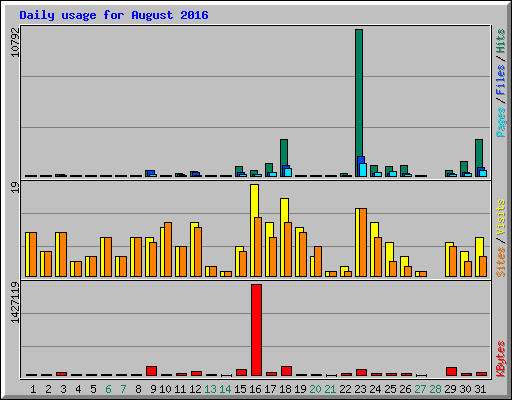512x400 pixels.
Task: Click the green 'Hits' legend label
Action: coord(501,41)
